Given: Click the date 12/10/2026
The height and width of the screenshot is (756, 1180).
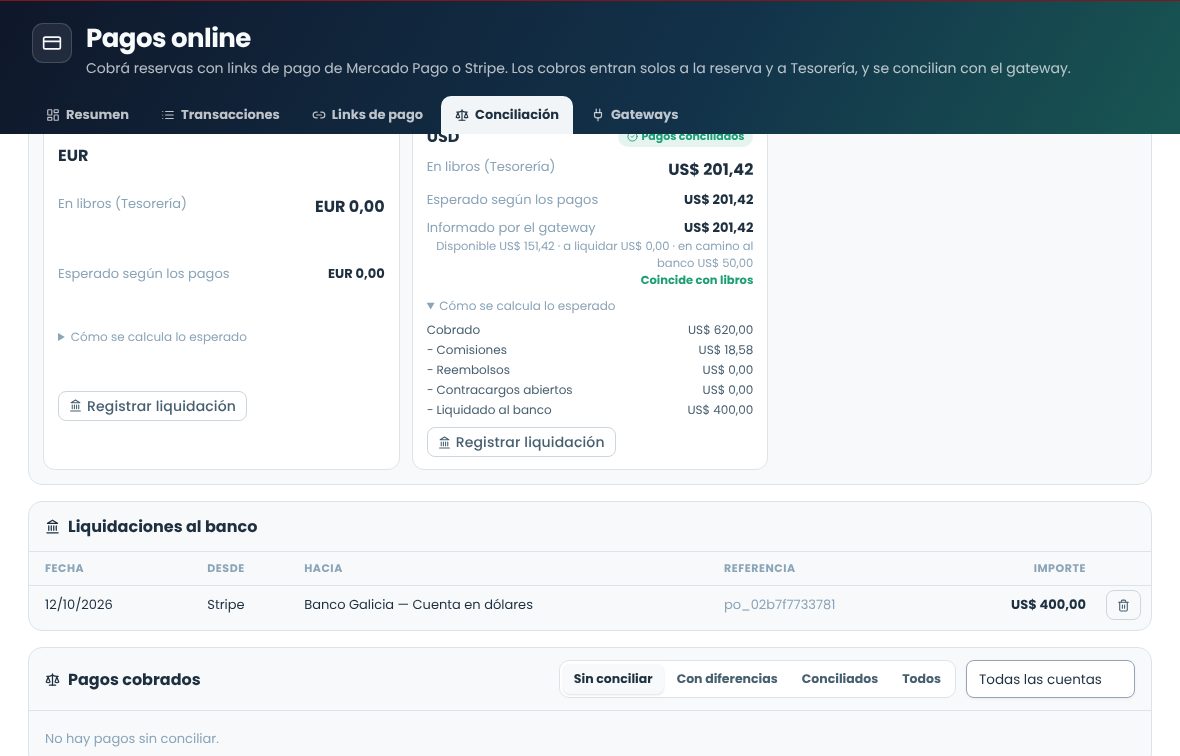Looking at the screenshot, I should [78, 605].
